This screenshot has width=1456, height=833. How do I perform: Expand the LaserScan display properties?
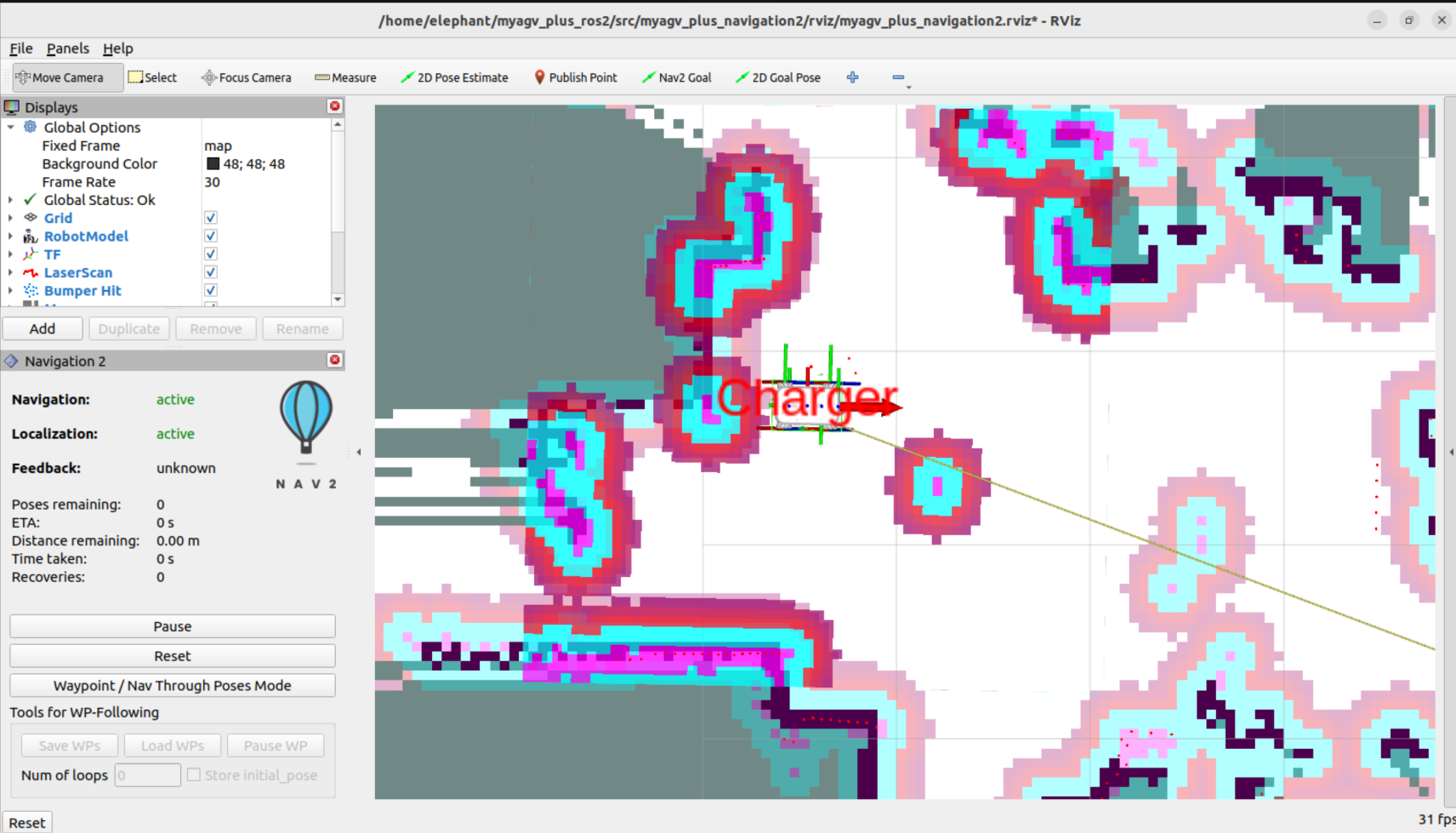click(x=11, y=272)
